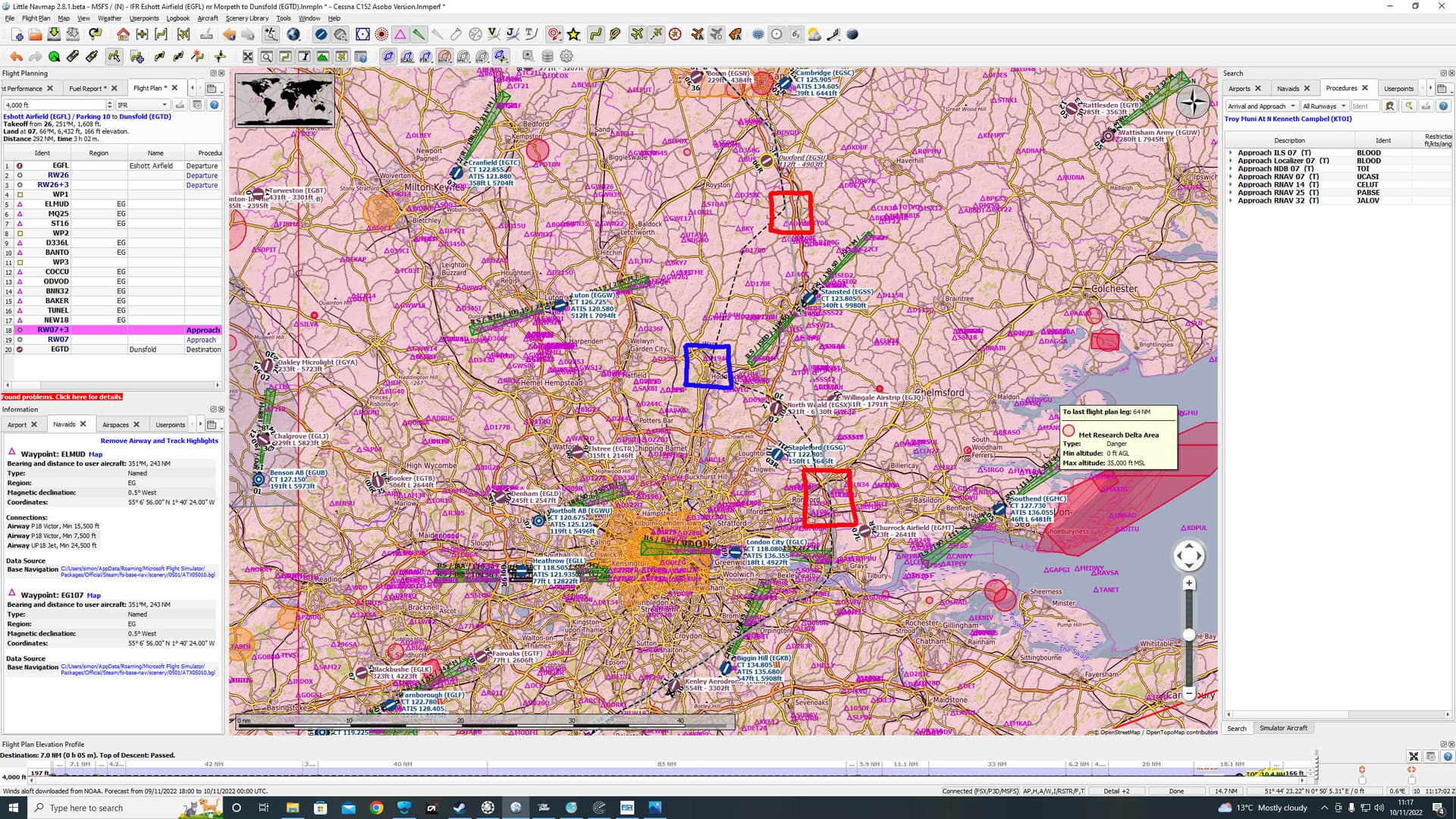Click the undo arrow in the toolbar

16,56
